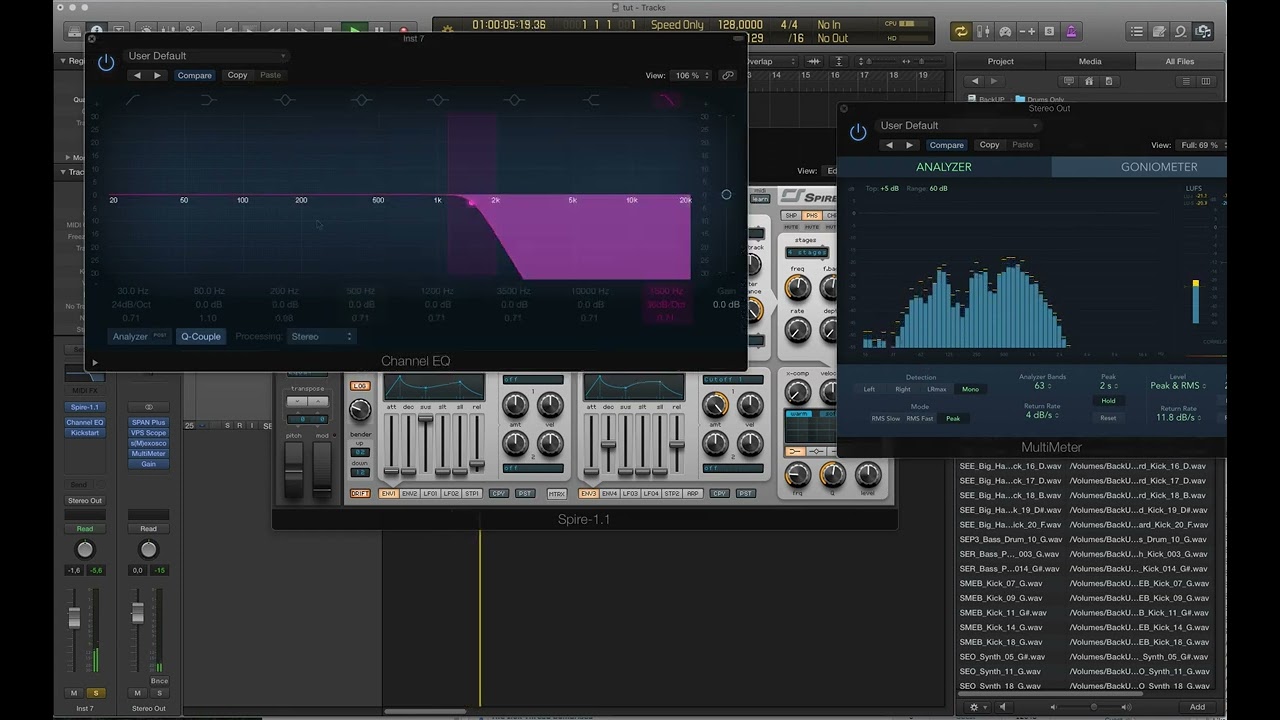Open the Media tab in the browser
The width and height of the screenshot is (1280, 720).
click(x=1090, y=61)
